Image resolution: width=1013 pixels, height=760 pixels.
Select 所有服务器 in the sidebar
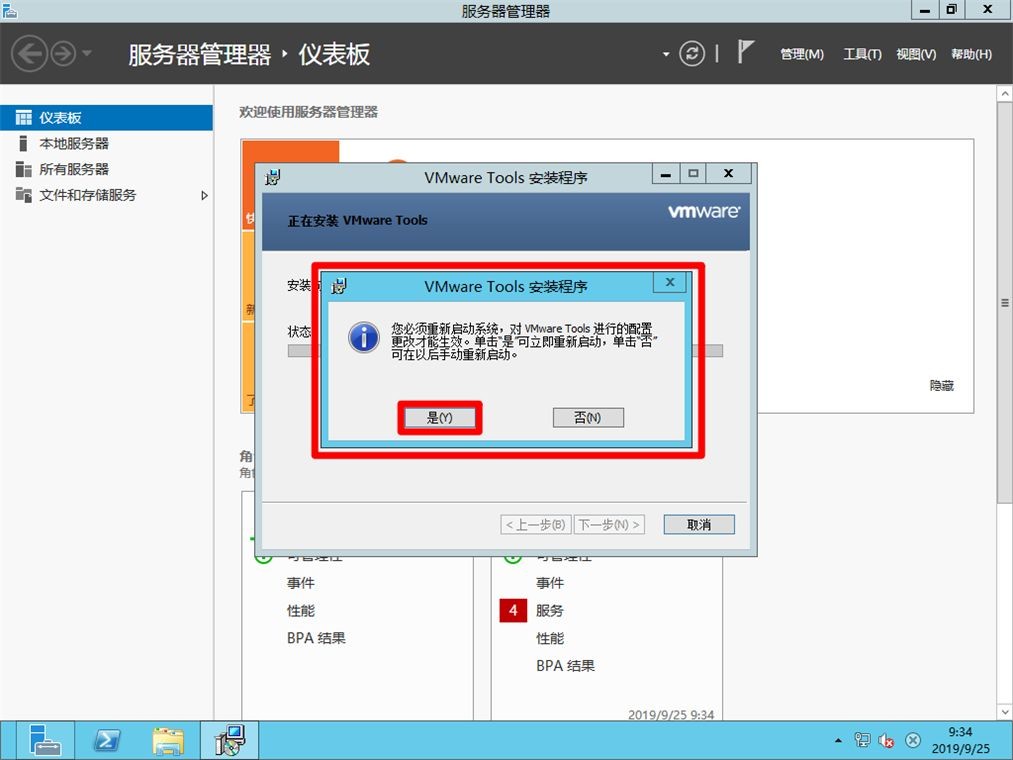coord(107,169)
